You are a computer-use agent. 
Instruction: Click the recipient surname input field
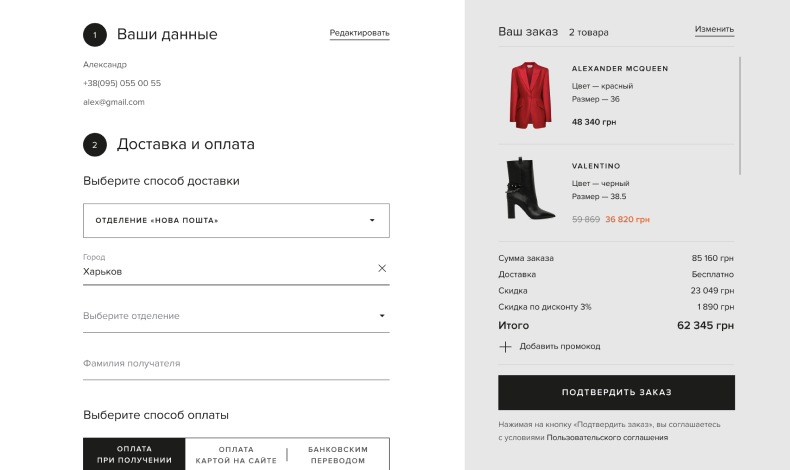coord(236,364)
